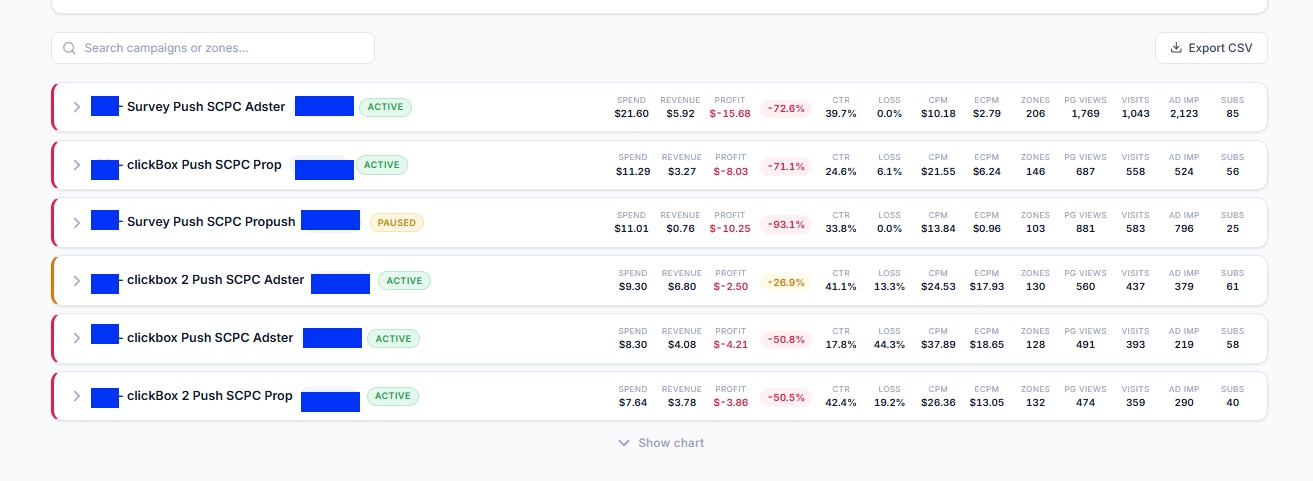
Task: Select the clickbox 2 Push SCPC Adster name
Action: (215, 280)
